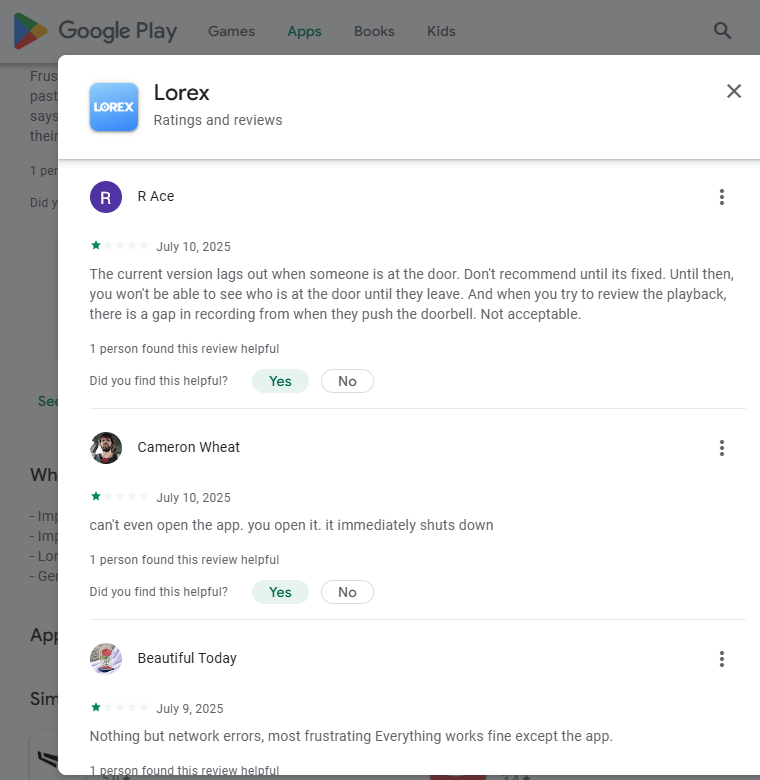The height and width of the screenshot is (780, 760).
Task: Click the reviewer name R Ace
Action: pyautogui.click(x=156, y=196)
